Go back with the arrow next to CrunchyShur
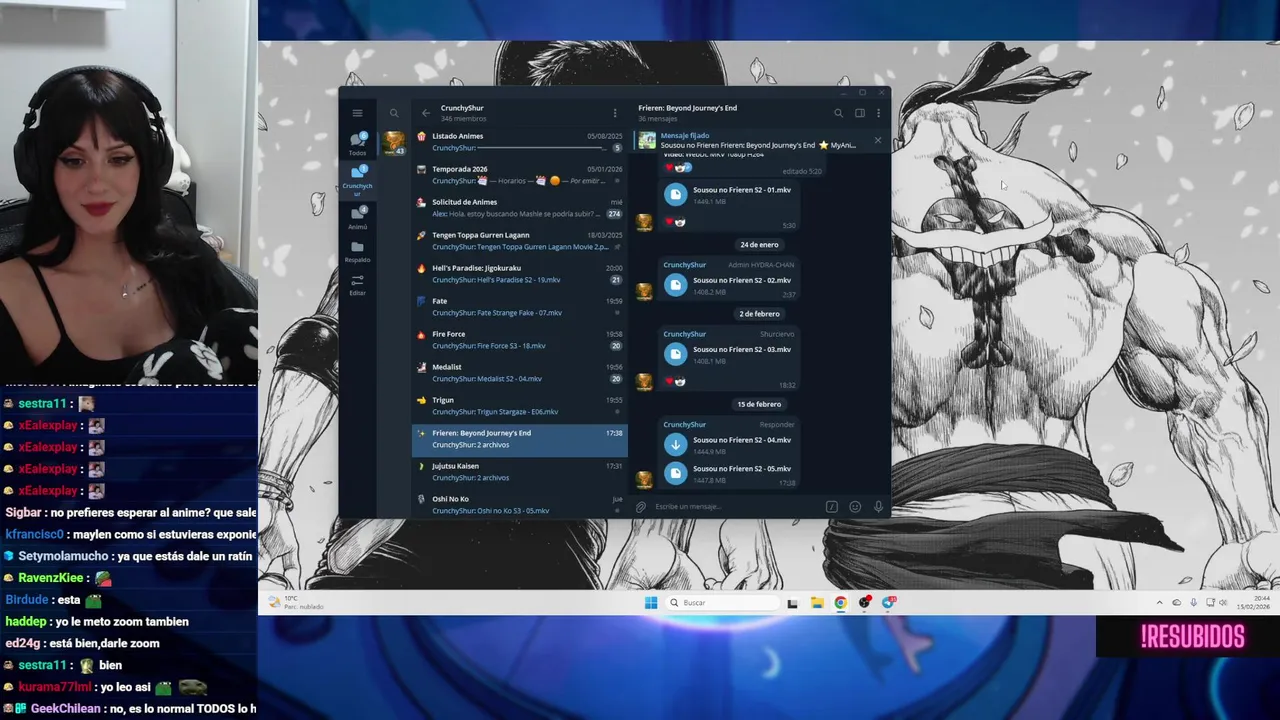 pyautogui.click(x=426, y=113)
